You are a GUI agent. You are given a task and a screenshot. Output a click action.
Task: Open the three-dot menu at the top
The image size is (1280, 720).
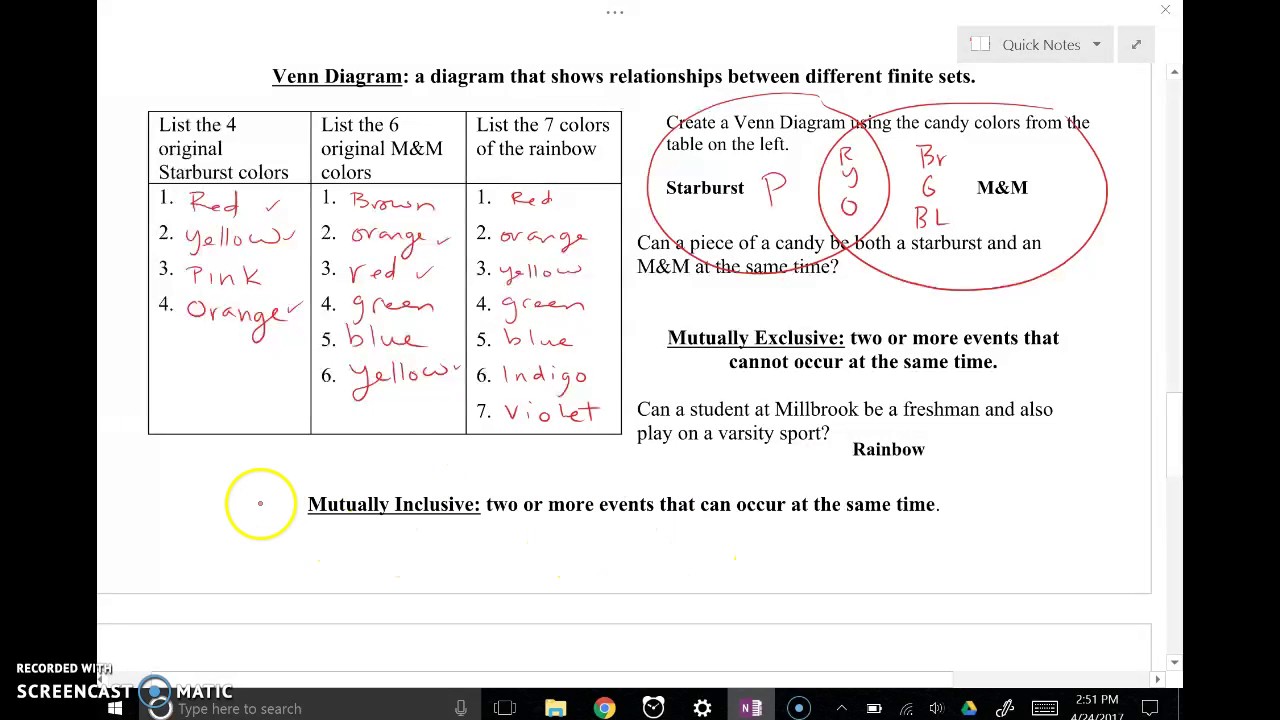[615, 12]
